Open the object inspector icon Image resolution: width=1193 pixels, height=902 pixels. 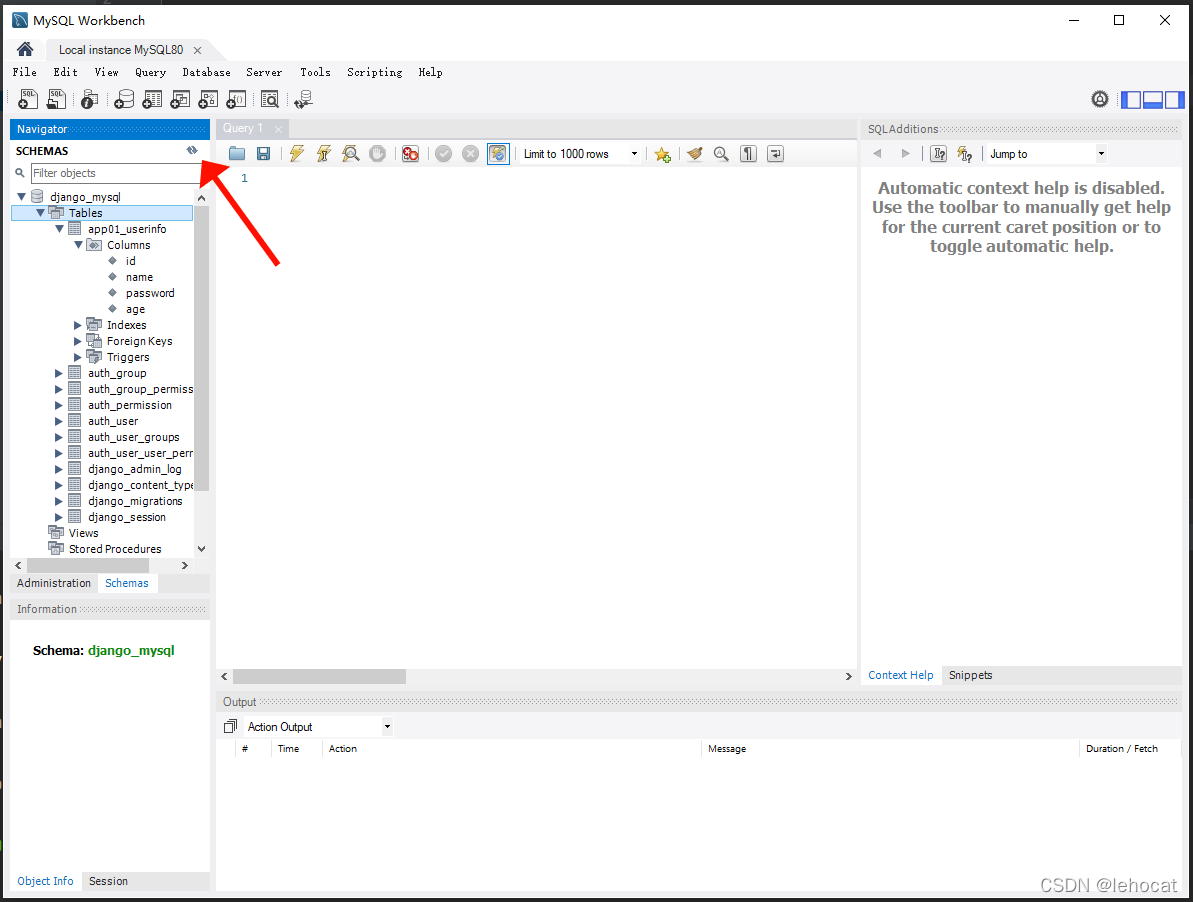pyautogui.click(x=89, y=99)
